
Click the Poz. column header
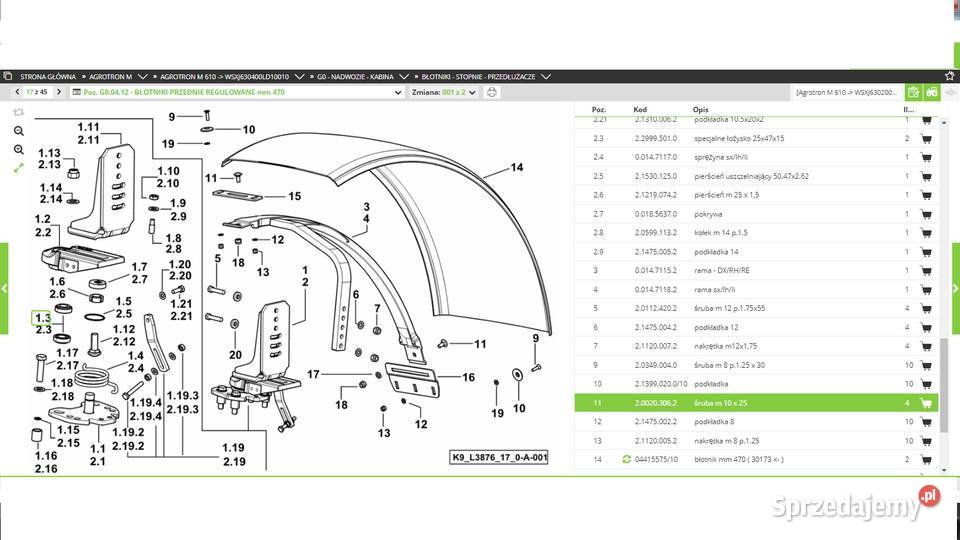(599, 110)
